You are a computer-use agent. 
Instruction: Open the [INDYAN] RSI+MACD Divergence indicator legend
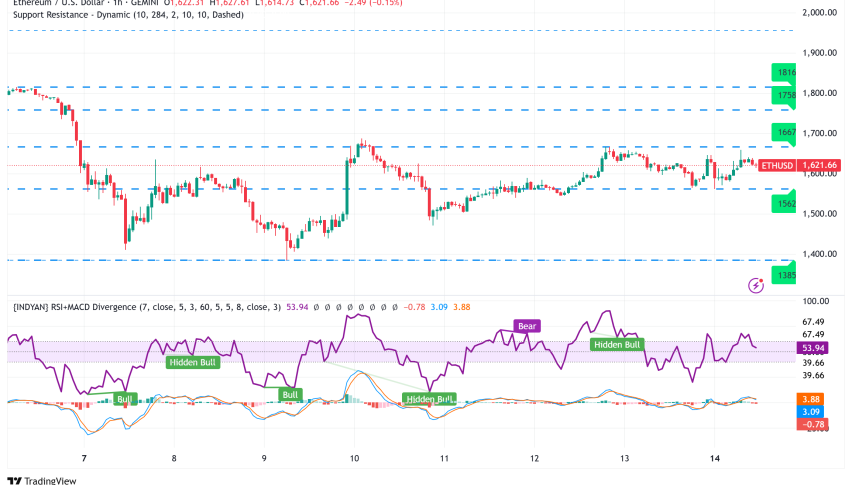147,307
